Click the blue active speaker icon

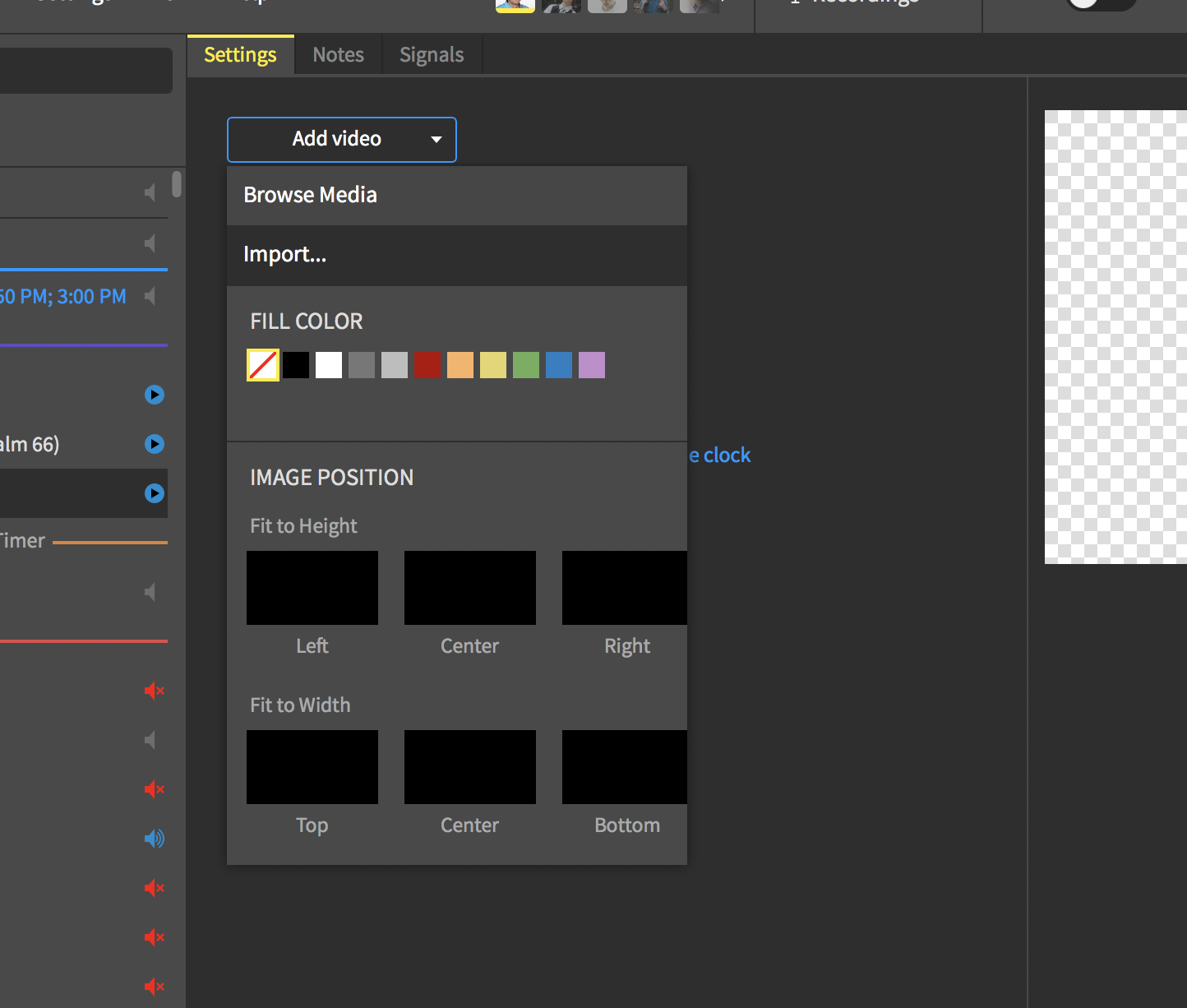pos(154,839)
